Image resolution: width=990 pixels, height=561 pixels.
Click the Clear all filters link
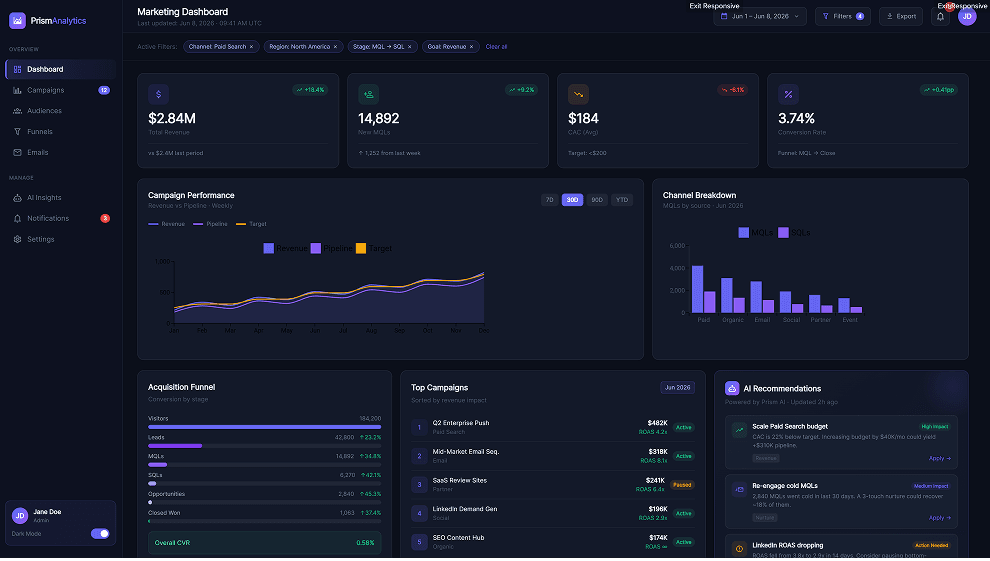tap(496, 47)
